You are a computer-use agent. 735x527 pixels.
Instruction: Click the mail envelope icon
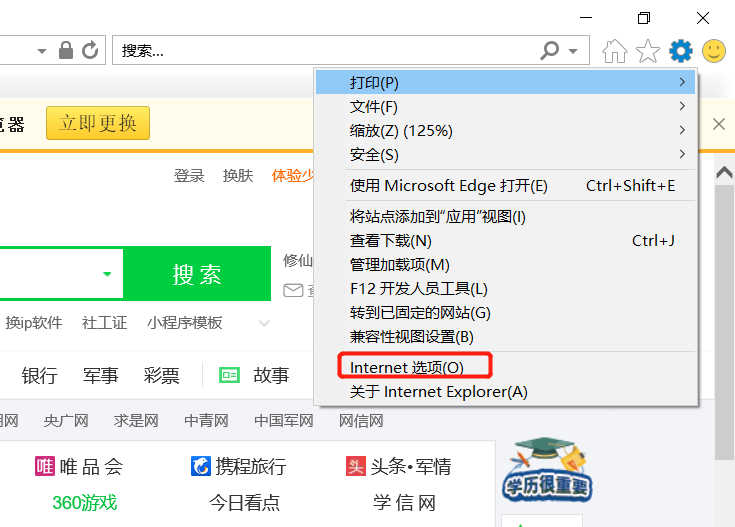pos(293,290)
